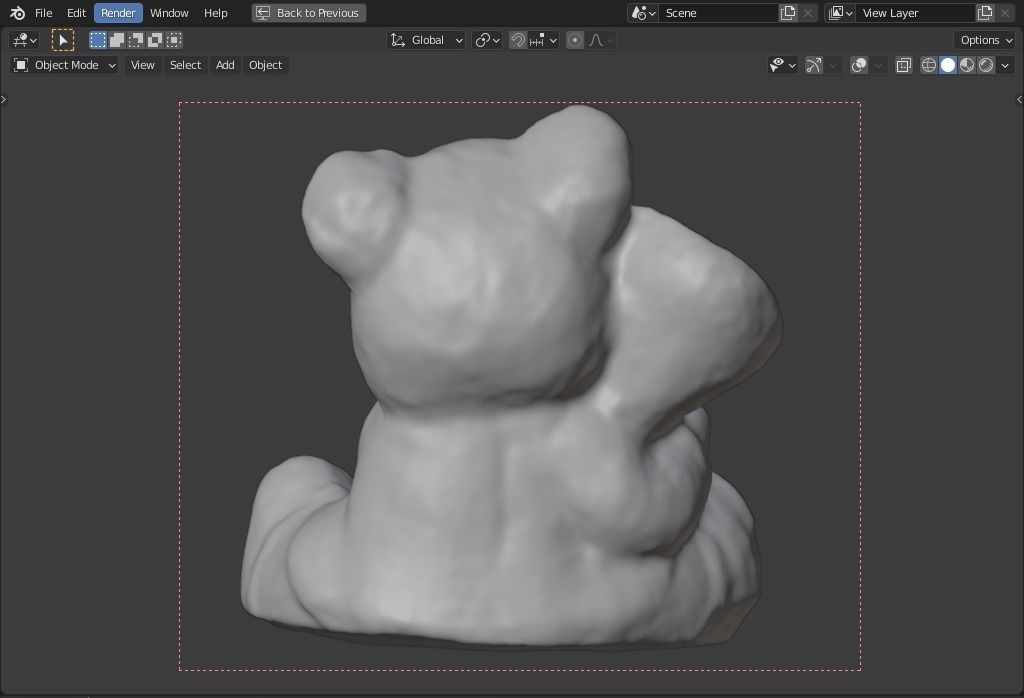Click the Back to Previous button
Viewport: 1024px width, 698px height.
coord(308,13)
